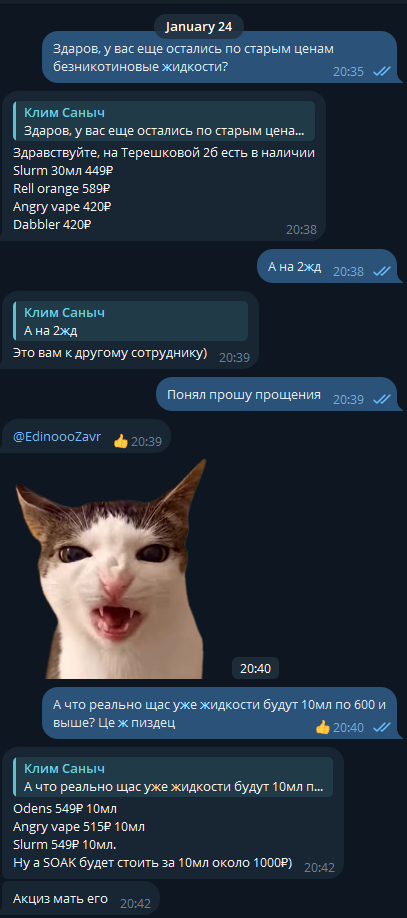Open the angry cat sticker
This screenshot has width=407, height=918.
111,569
